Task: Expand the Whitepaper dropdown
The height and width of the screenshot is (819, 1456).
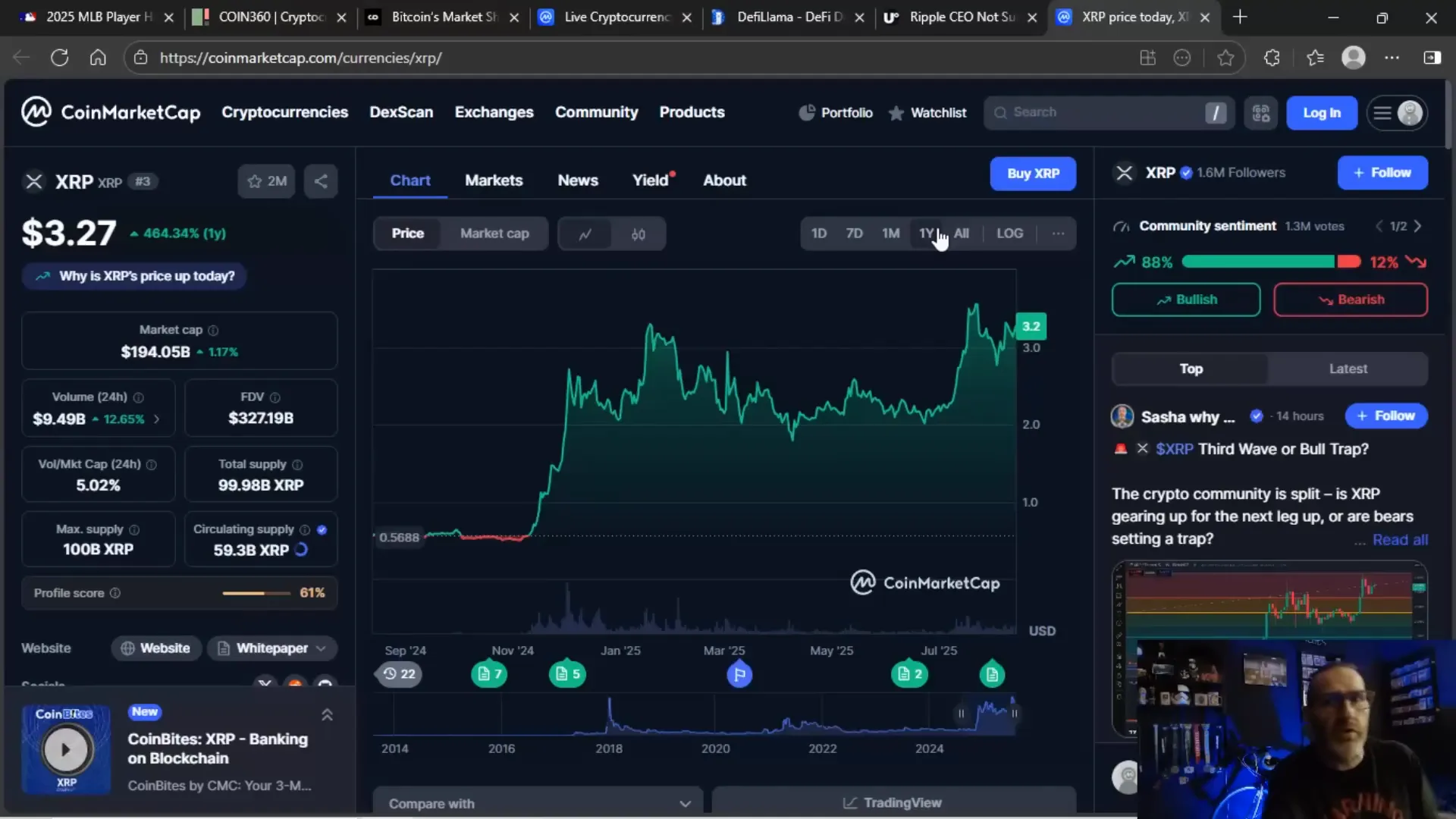Action: tap(272, 648)
